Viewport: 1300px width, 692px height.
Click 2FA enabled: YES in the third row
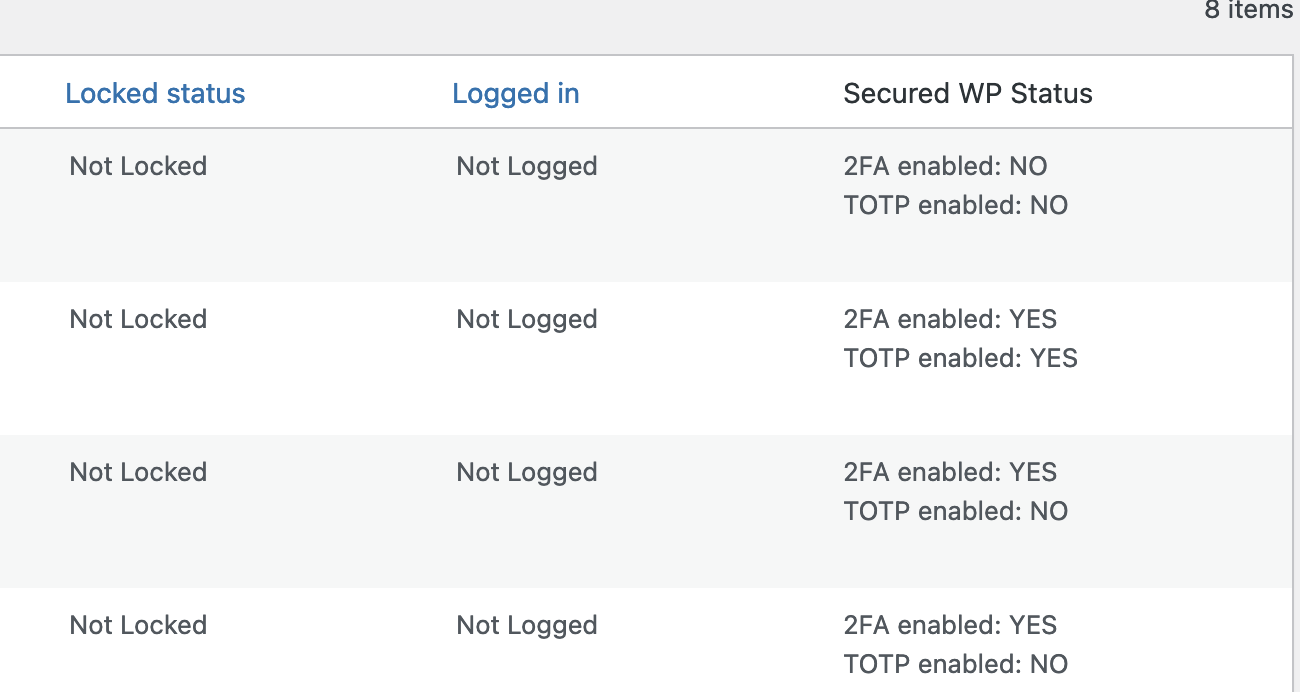click(x=950, y=472)
